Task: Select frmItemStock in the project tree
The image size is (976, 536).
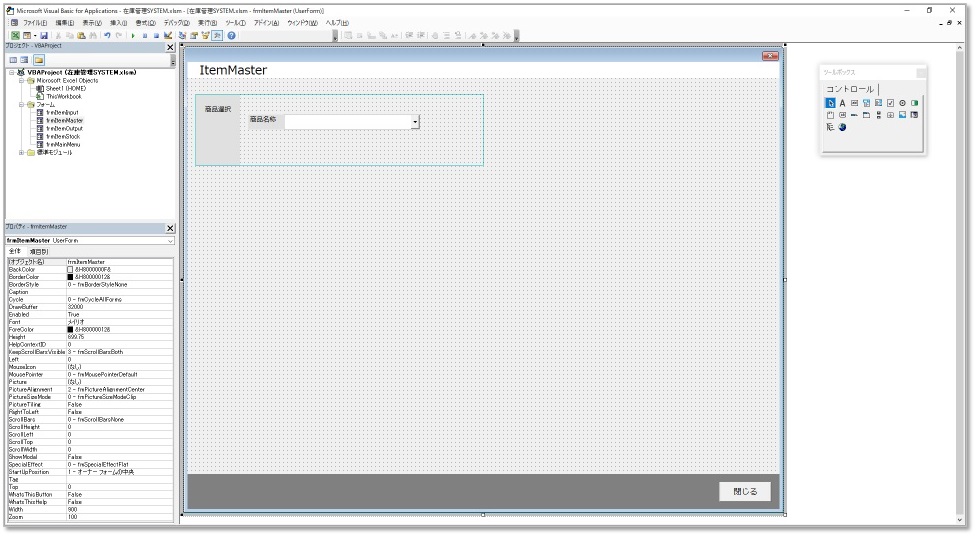Action: point(63,136)
